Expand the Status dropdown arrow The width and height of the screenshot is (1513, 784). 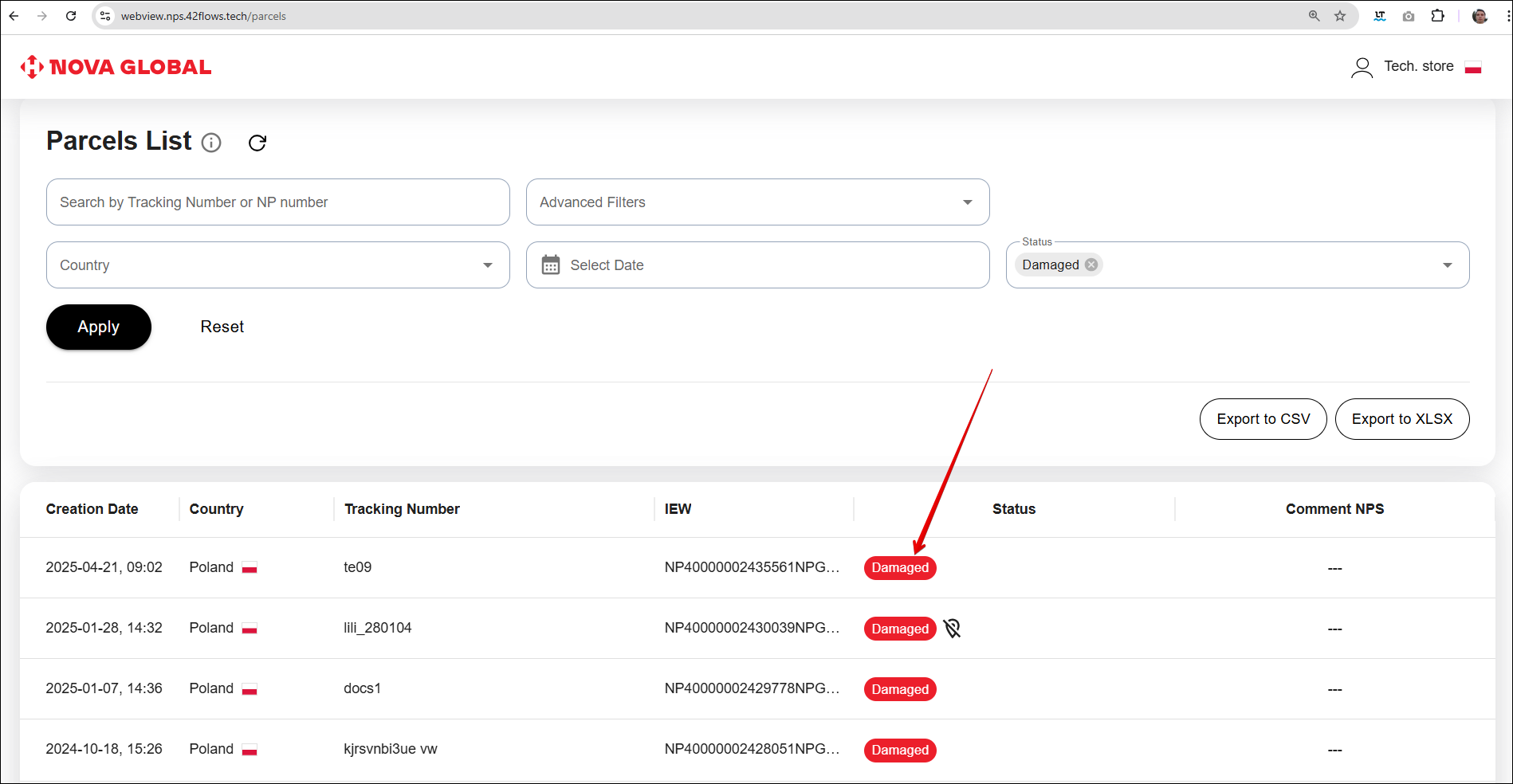1447,265
